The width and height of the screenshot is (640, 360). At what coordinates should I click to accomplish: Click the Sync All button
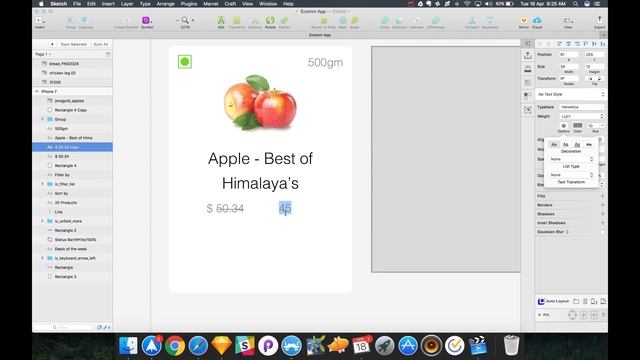pos(101,44)
